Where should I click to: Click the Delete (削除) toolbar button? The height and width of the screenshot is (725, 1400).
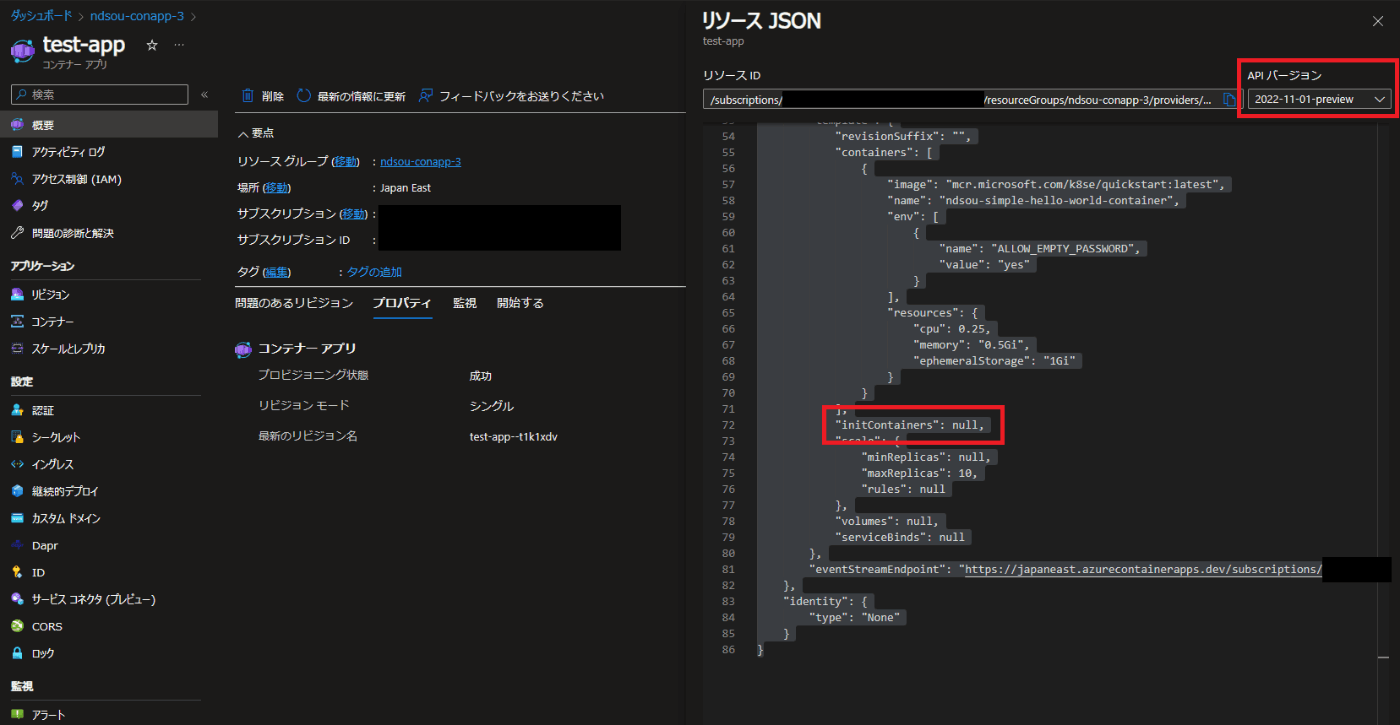point(263,97)
